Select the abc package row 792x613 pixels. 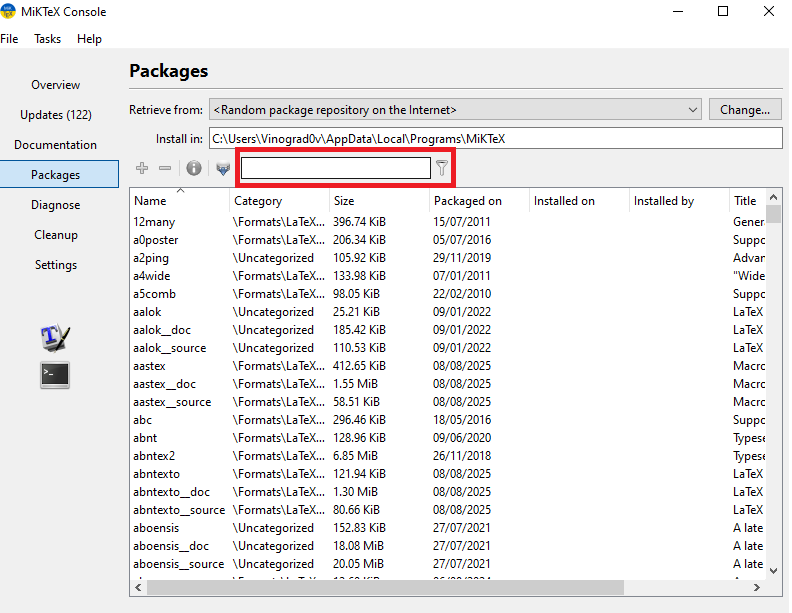tap(448, 420)
